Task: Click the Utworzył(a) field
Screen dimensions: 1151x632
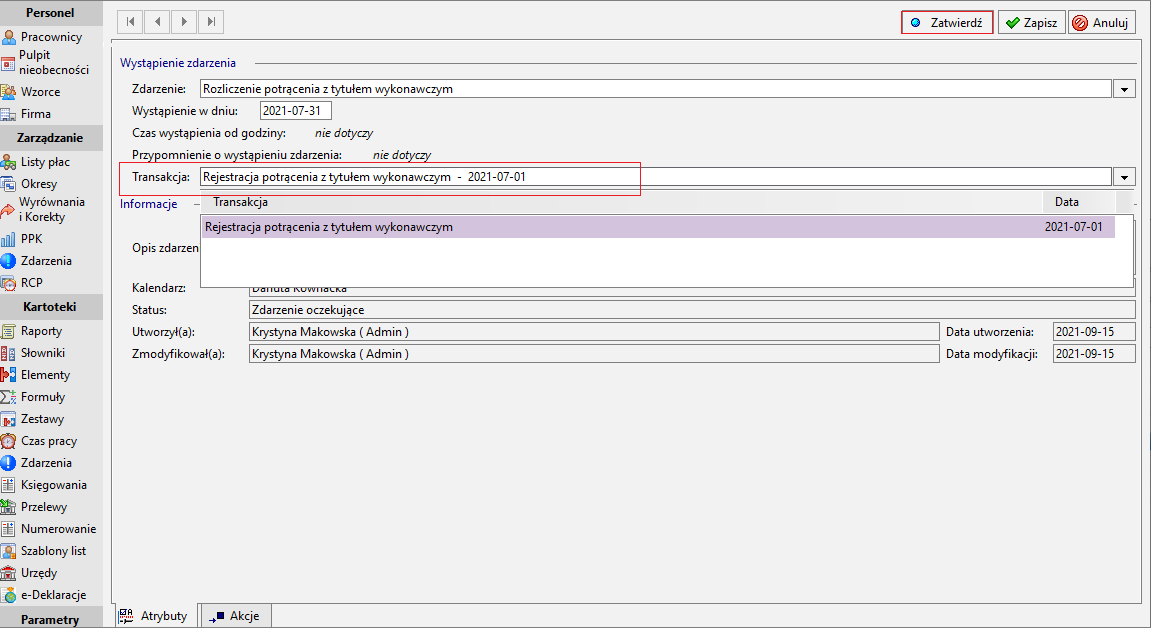Action: tap(594, 332)
